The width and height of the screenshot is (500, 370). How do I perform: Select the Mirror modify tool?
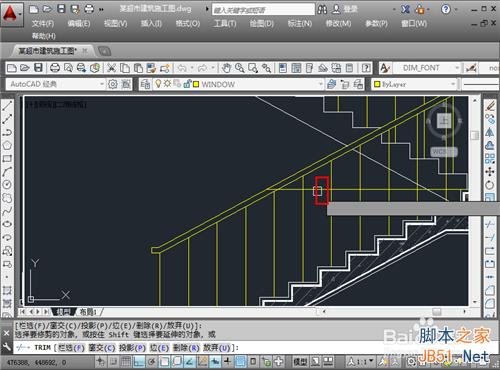click(x=490, y=132)
